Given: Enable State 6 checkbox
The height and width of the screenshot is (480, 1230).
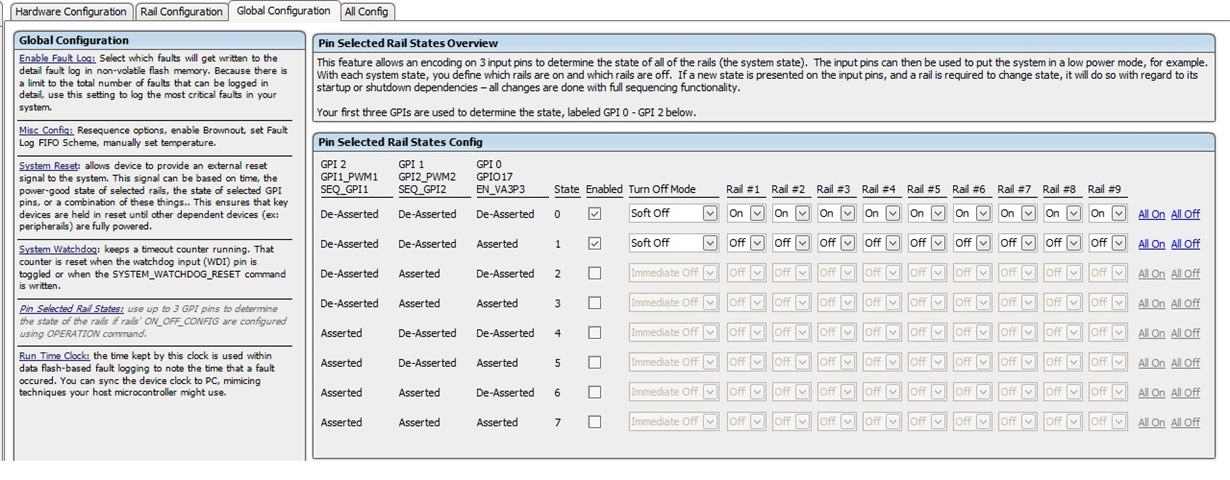Looking at the screenshot, I should pyautogui.click(x=595, y=392).
